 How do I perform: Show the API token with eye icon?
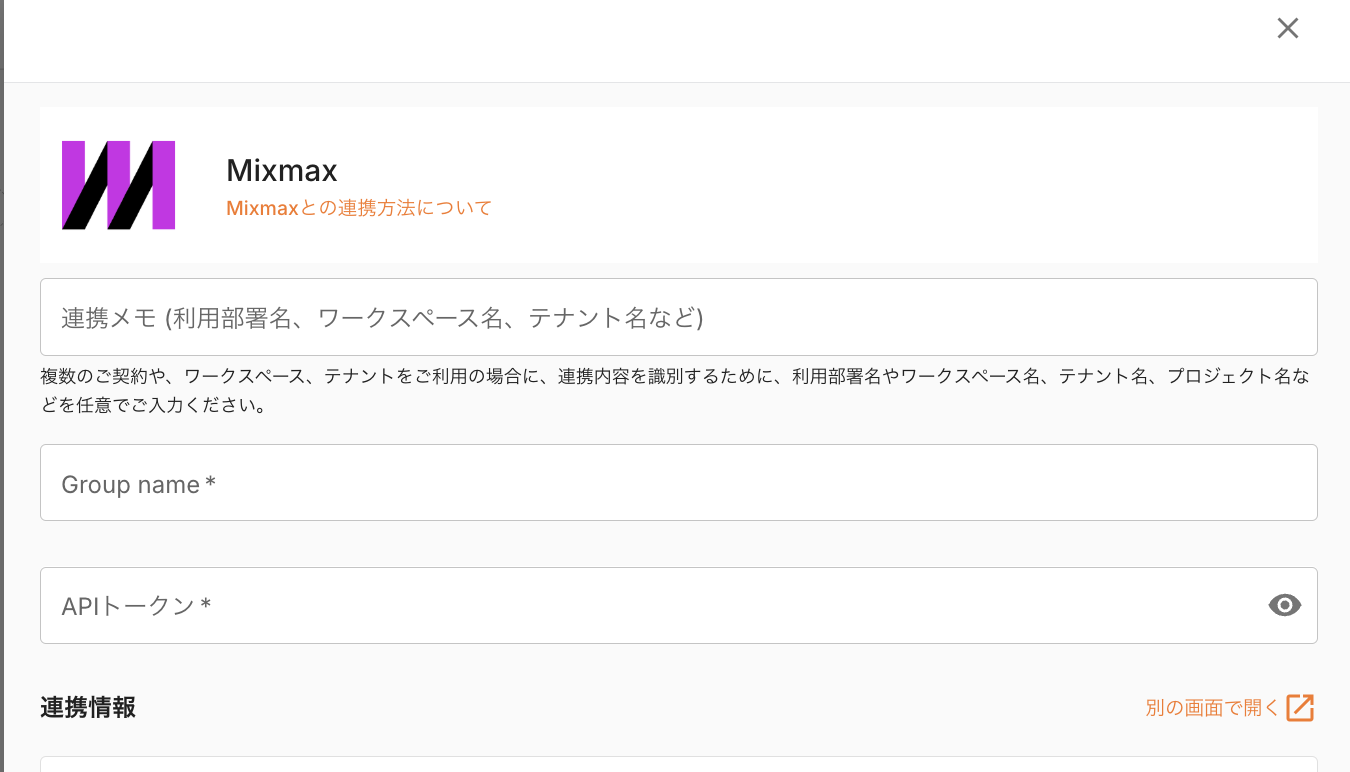click(1284, 605)
